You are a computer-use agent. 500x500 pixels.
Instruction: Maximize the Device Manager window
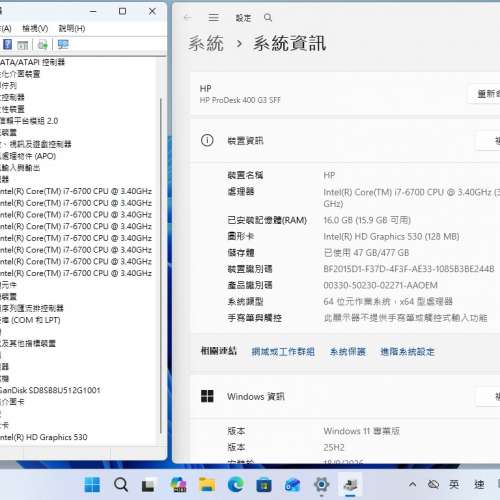122,11
